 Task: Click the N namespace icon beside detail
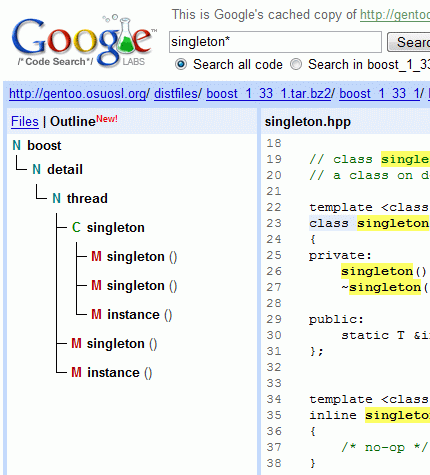[37, 169]
